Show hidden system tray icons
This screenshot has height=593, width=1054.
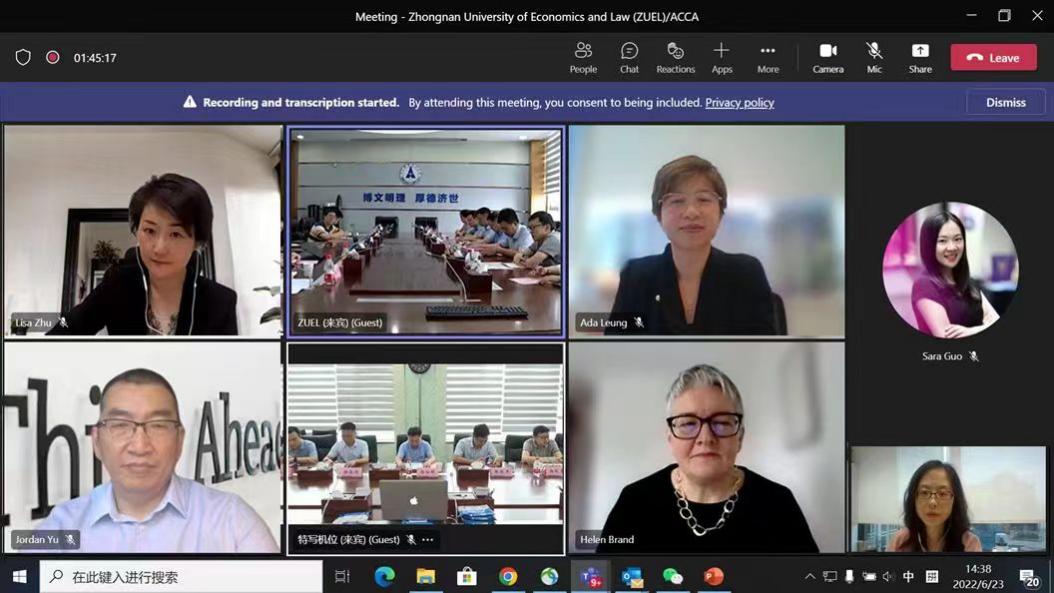coord(810,577)
